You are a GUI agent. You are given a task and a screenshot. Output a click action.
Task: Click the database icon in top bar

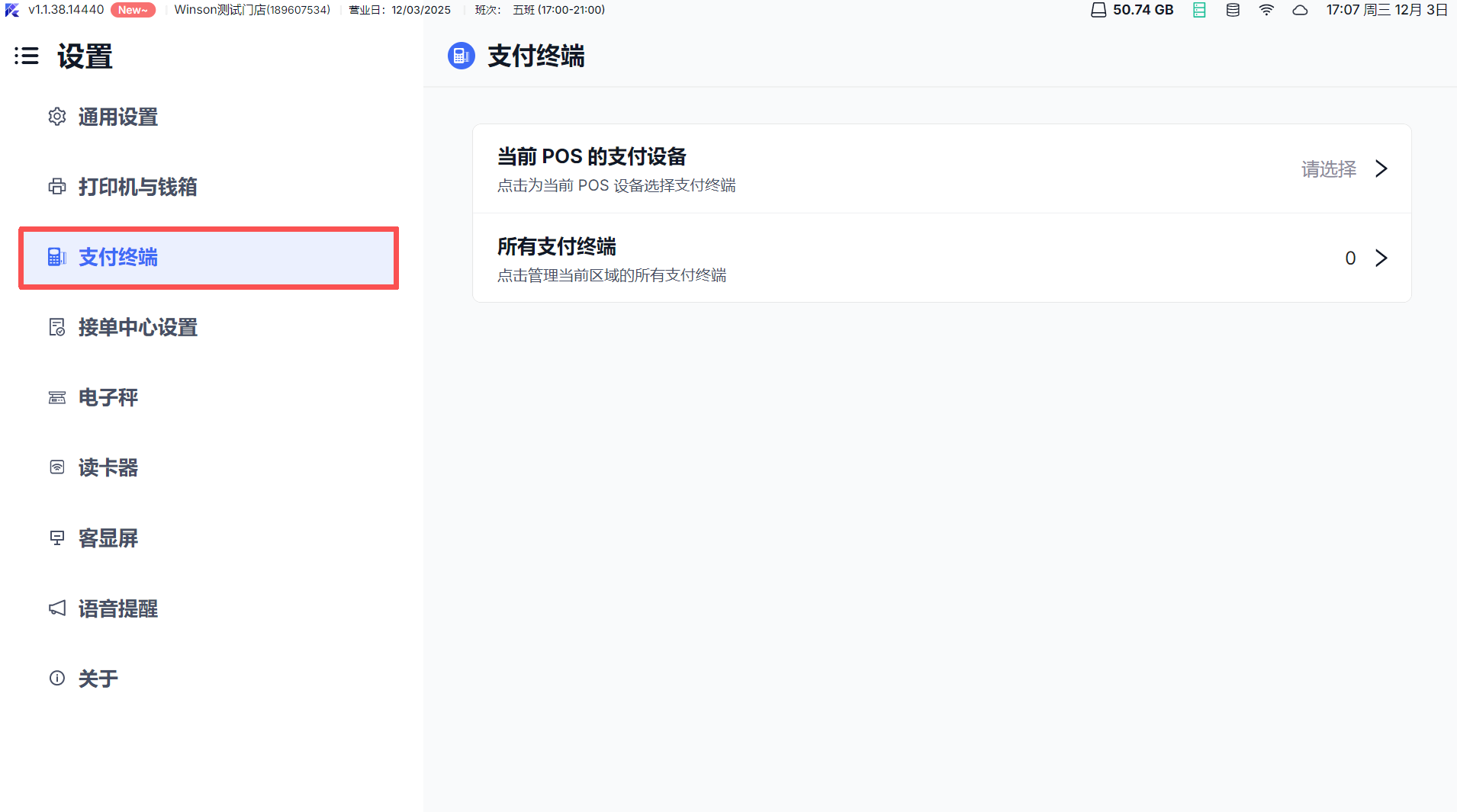(x=1233, y=10)
